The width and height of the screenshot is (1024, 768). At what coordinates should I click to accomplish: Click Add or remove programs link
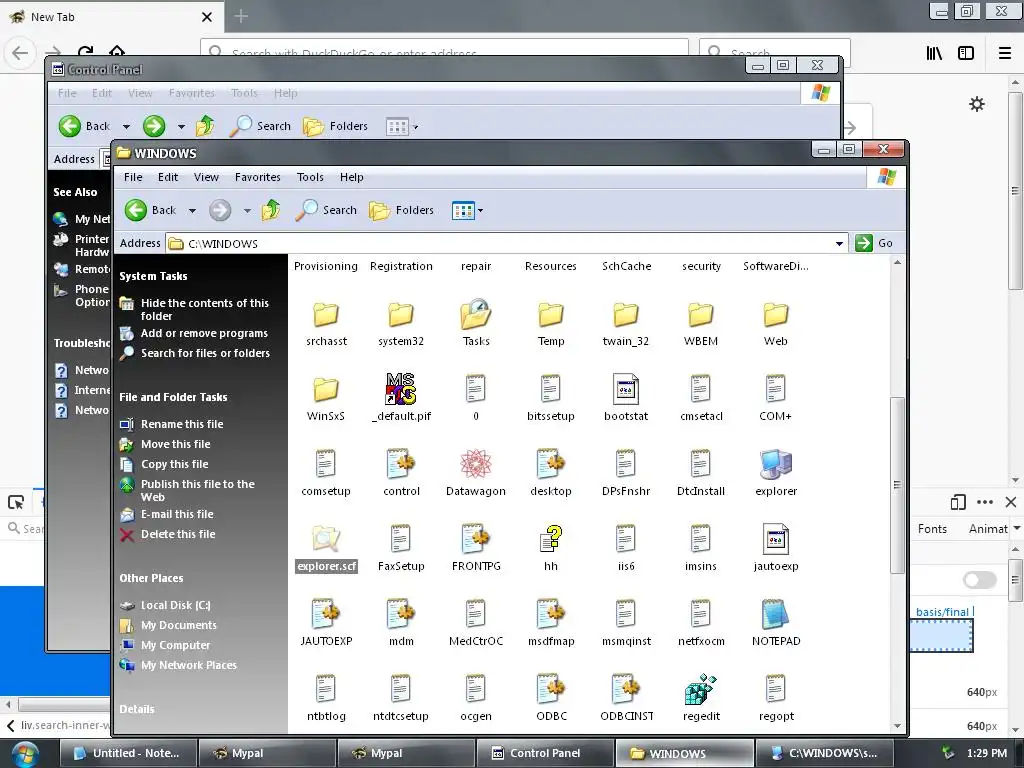point(204,333)
